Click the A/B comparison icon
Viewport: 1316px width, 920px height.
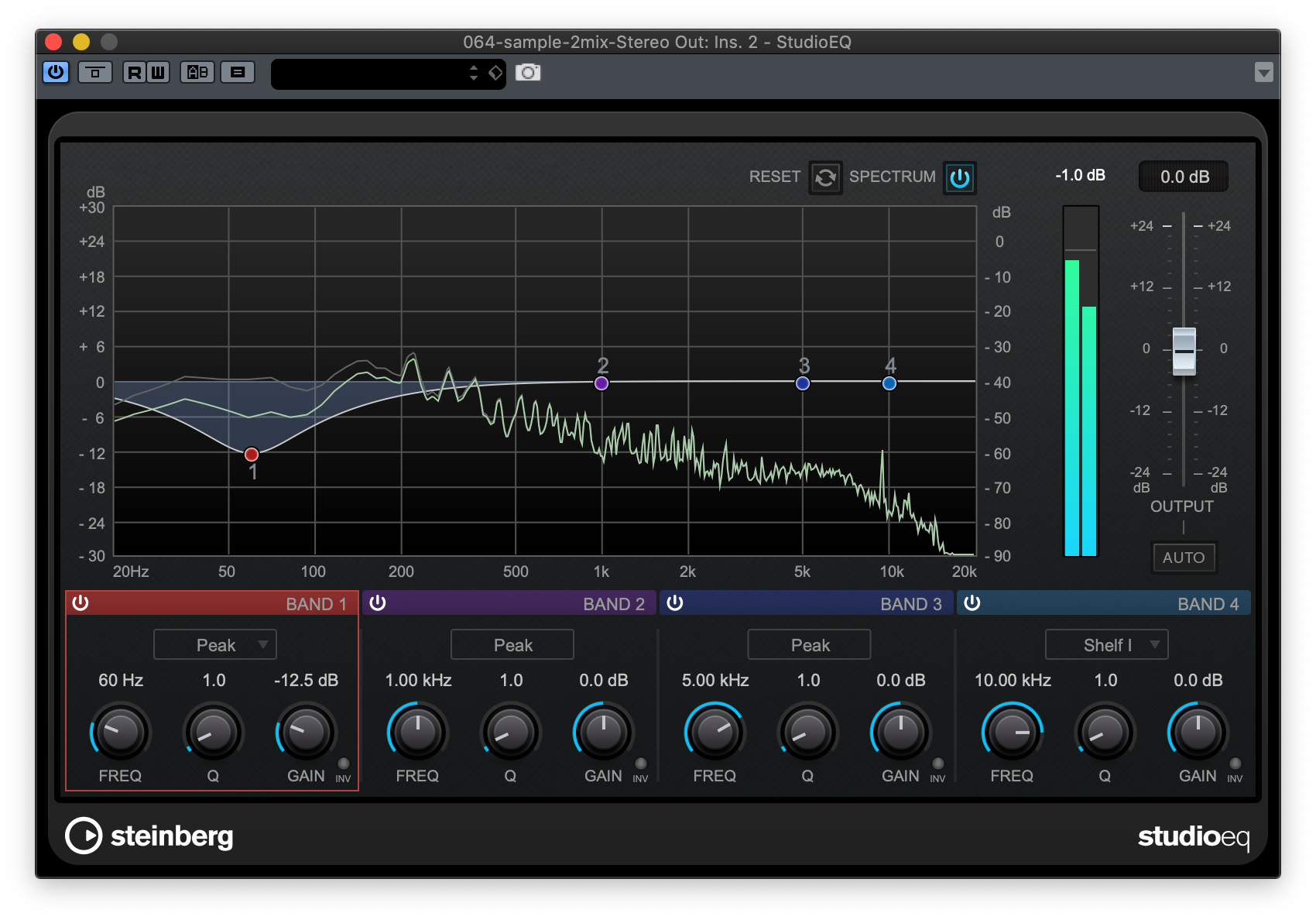[x=197, y=72]
